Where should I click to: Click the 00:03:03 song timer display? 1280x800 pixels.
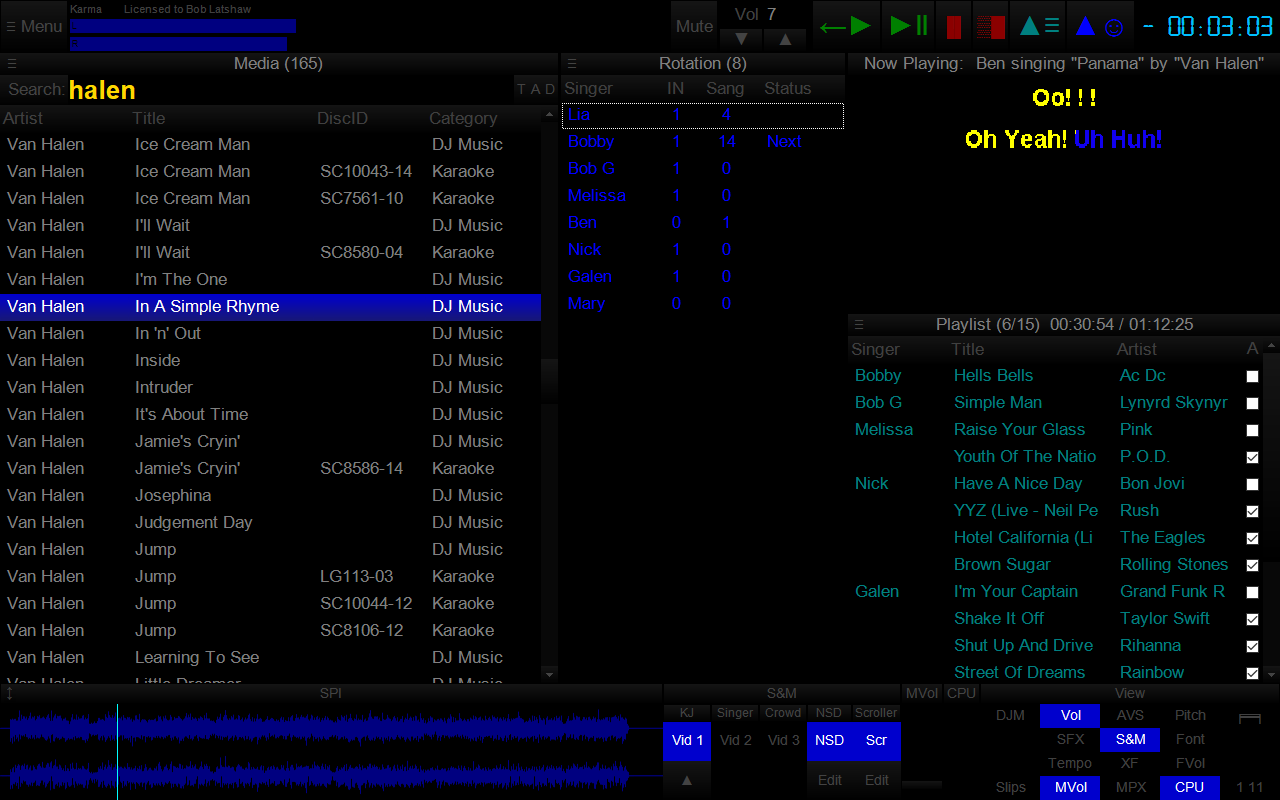tap(1220, 27)
